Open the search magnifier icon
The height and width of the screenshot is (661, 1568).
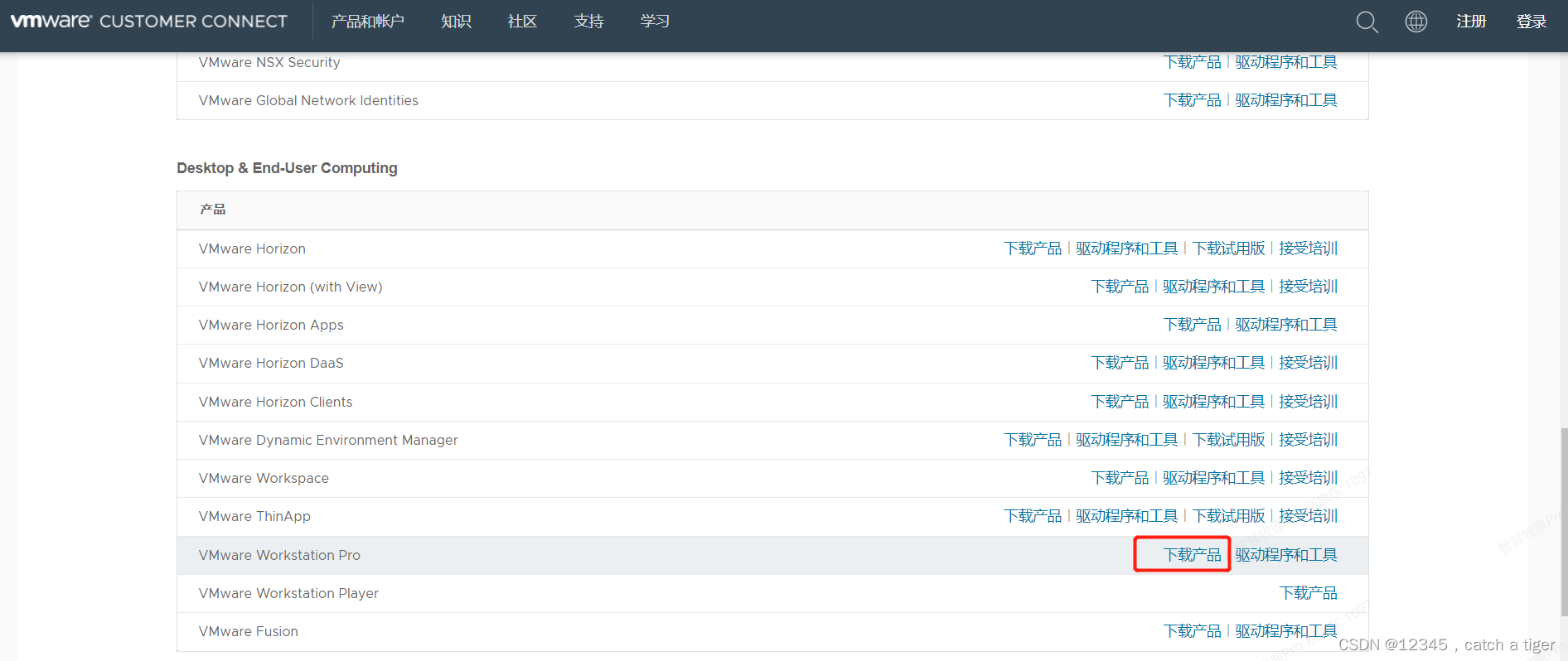click(x=1367, y=22)
